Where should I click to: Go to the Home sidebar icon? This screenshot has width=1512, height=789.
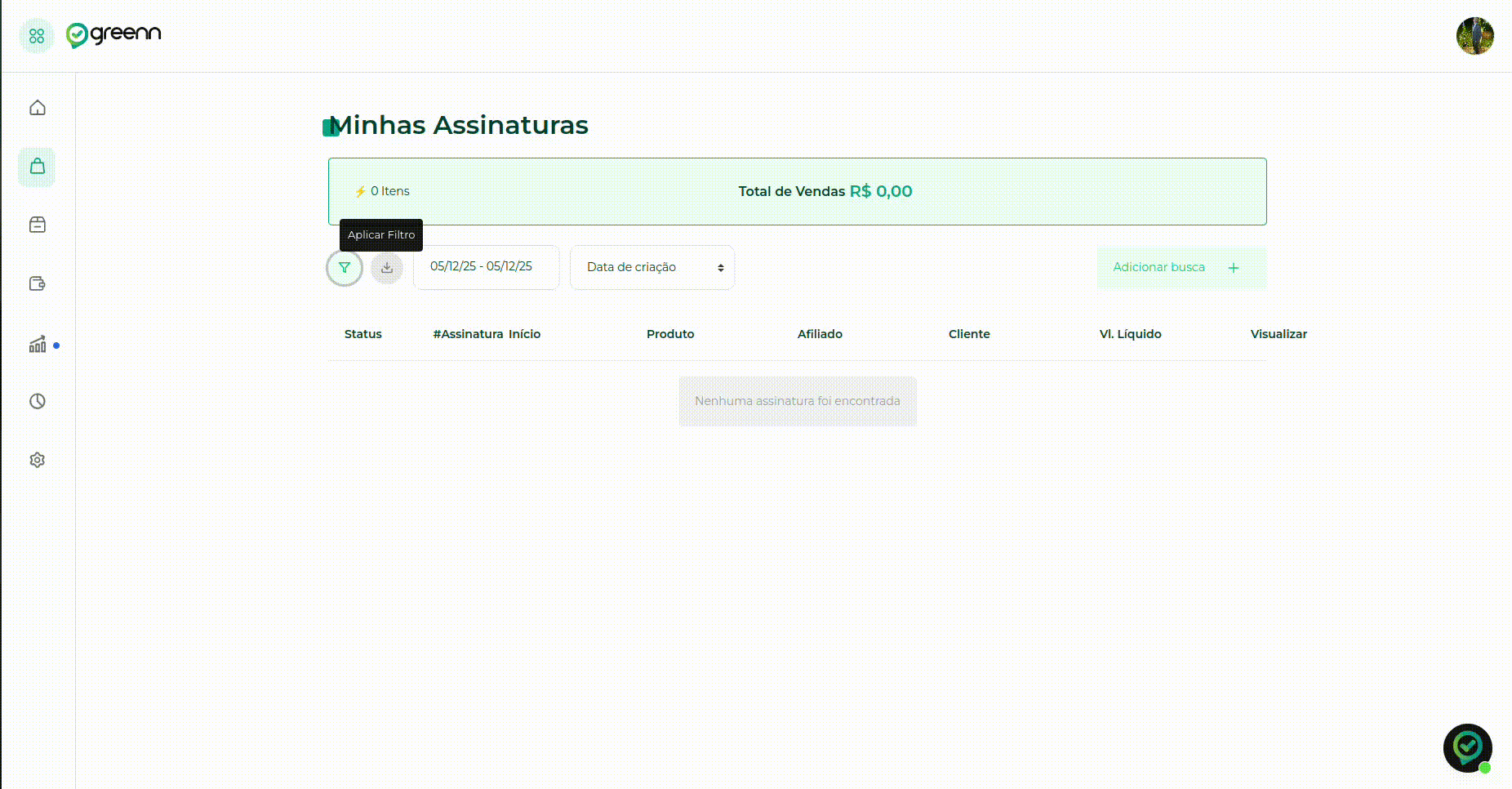pyautogui.click(x=38, y=108)
